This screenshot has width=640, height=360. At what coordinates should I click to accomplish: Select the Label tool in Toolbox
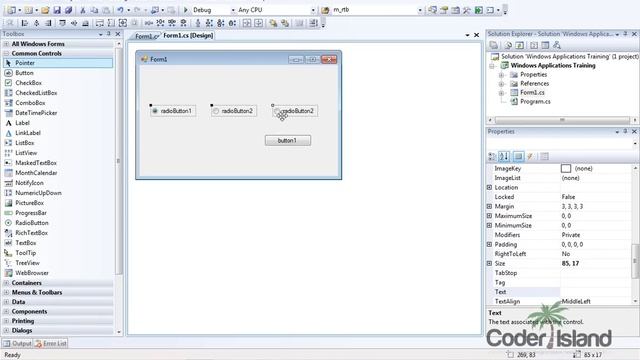point(22,123)
